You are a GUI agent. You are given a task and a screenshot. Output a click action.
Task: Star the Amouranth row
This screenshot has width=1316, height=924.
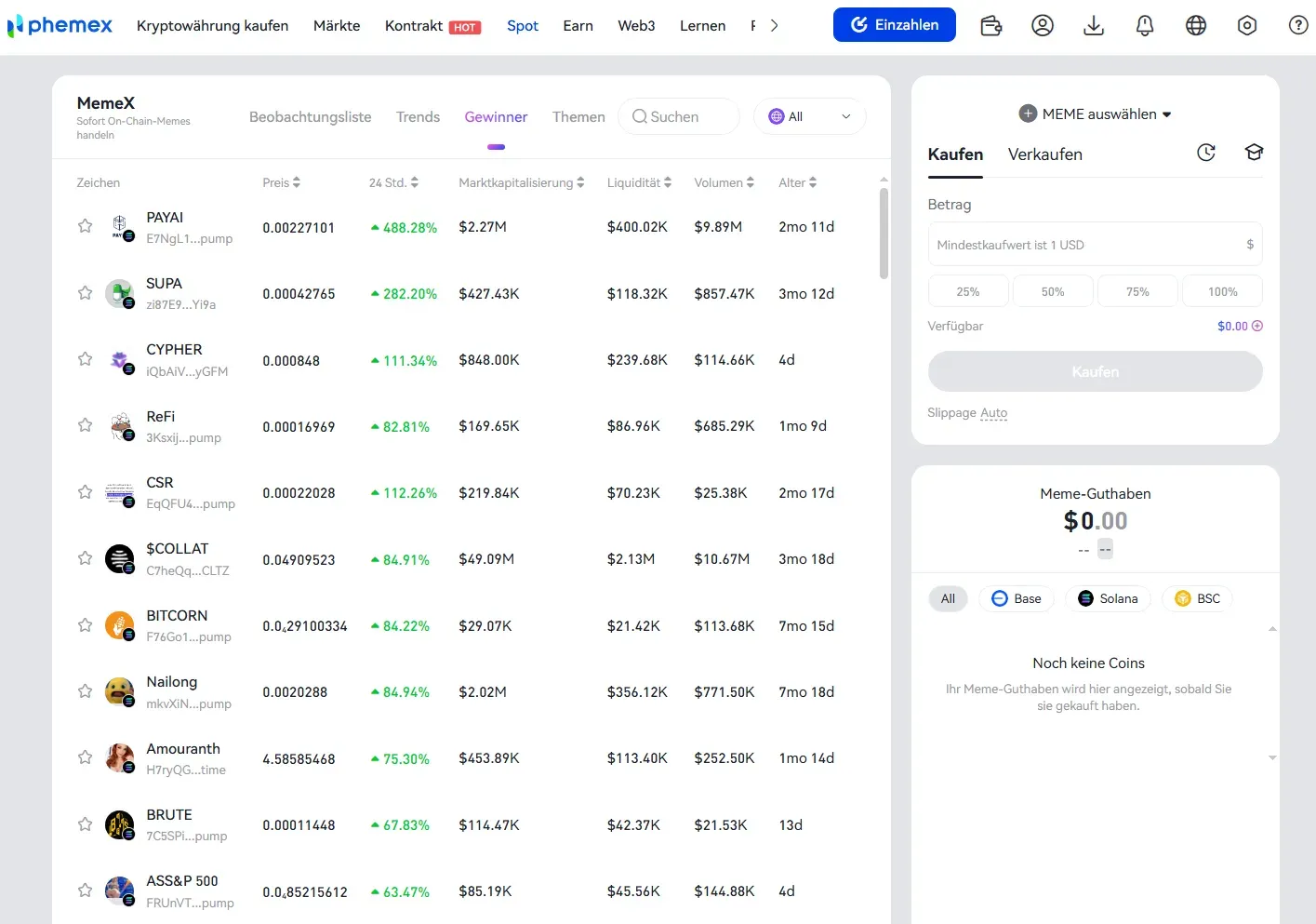coord(85,757)
